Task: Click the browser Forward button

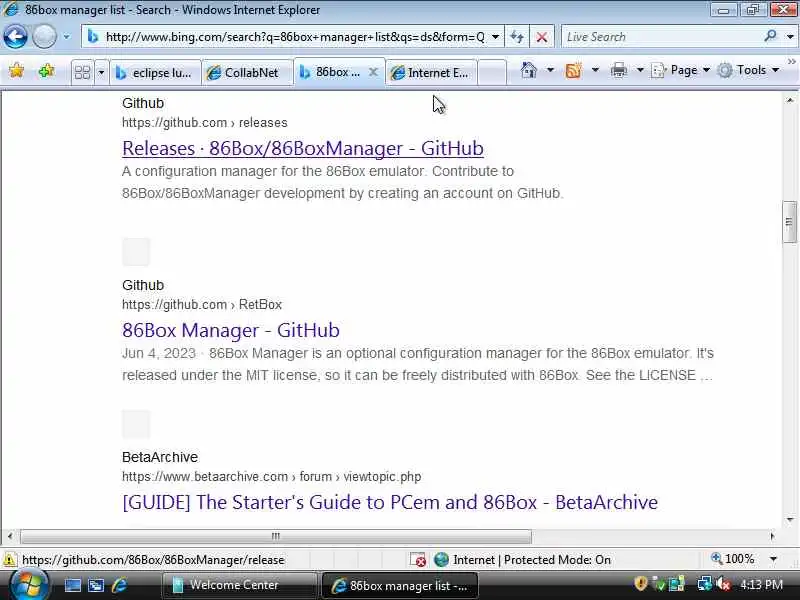Action: pos(44,37)
